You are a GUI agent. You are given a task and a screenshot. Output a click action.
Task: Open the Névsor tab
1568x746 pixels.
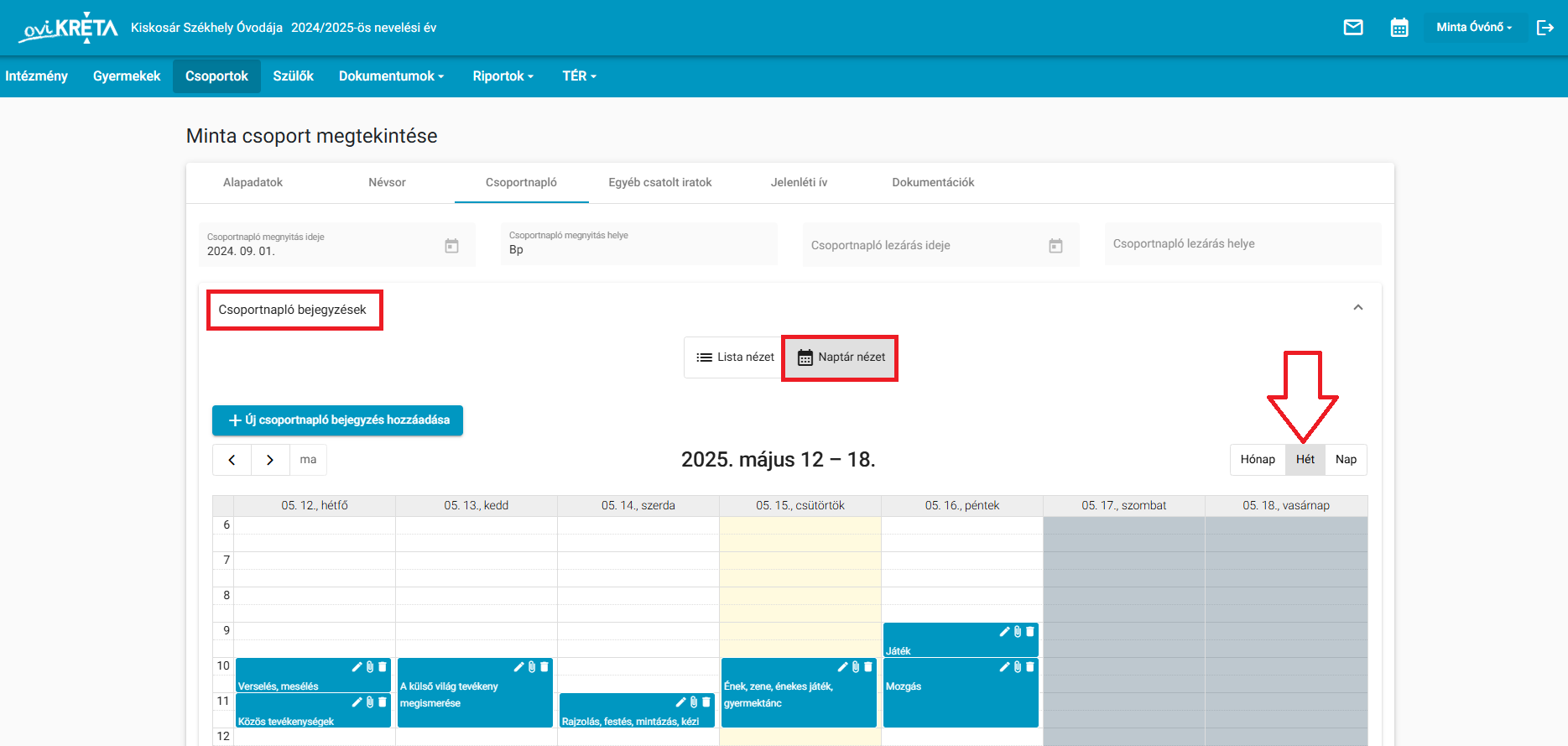[387, 183]
